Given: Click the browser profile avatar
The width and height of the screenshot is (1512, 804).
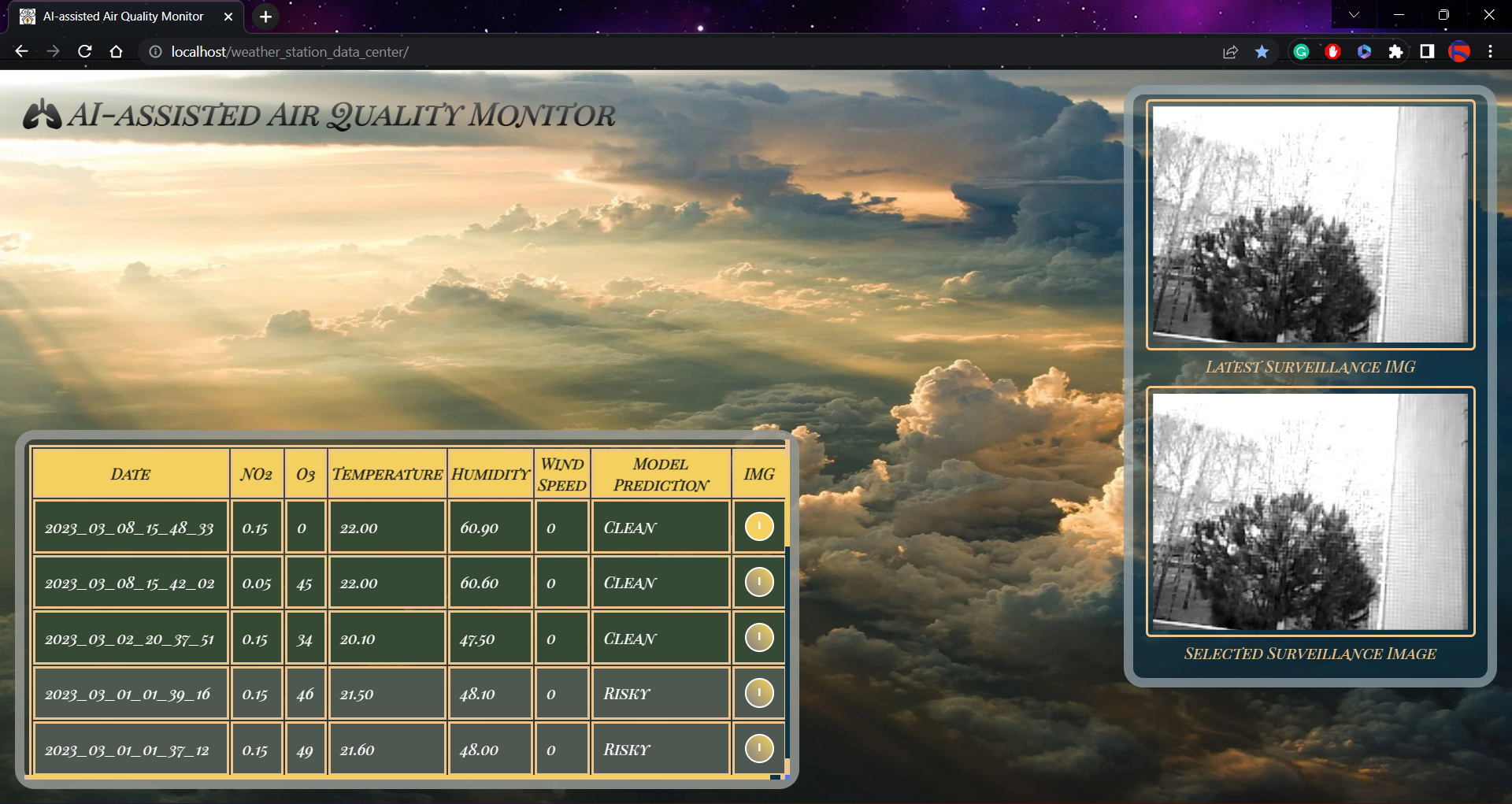Looking at the screenshot, I should click(x=1460, y=51).
